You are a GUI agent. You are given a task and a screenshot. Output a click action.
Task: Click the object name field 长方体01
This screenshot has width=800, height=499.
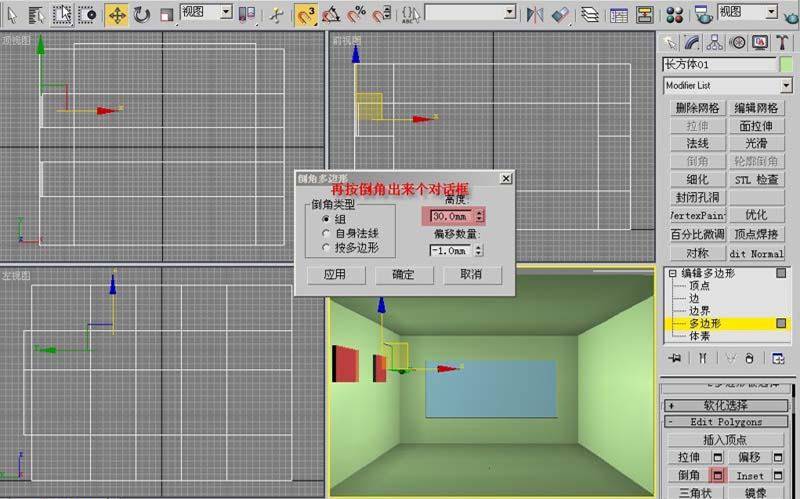click(719, 64)
